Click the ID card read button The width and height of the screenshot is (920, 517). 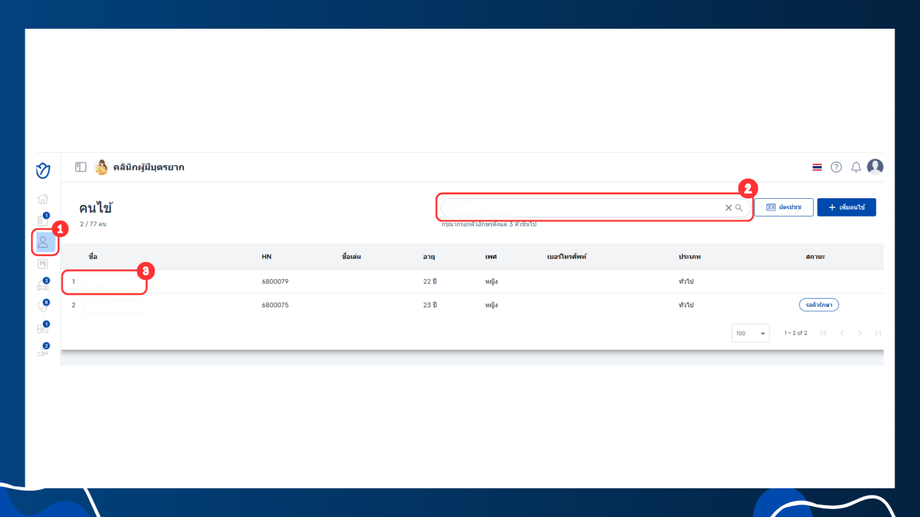(784, 207)
